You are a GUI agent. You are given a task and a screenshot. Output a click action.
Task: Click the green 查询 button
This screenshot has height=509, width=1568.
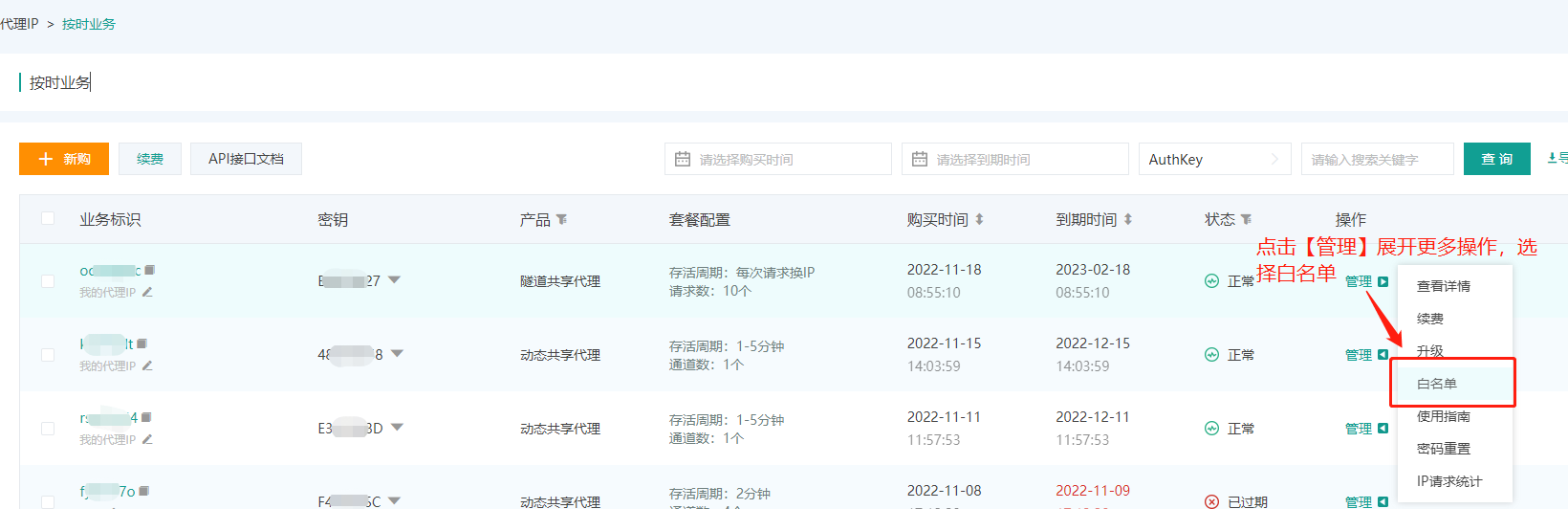click(1496, 159)
